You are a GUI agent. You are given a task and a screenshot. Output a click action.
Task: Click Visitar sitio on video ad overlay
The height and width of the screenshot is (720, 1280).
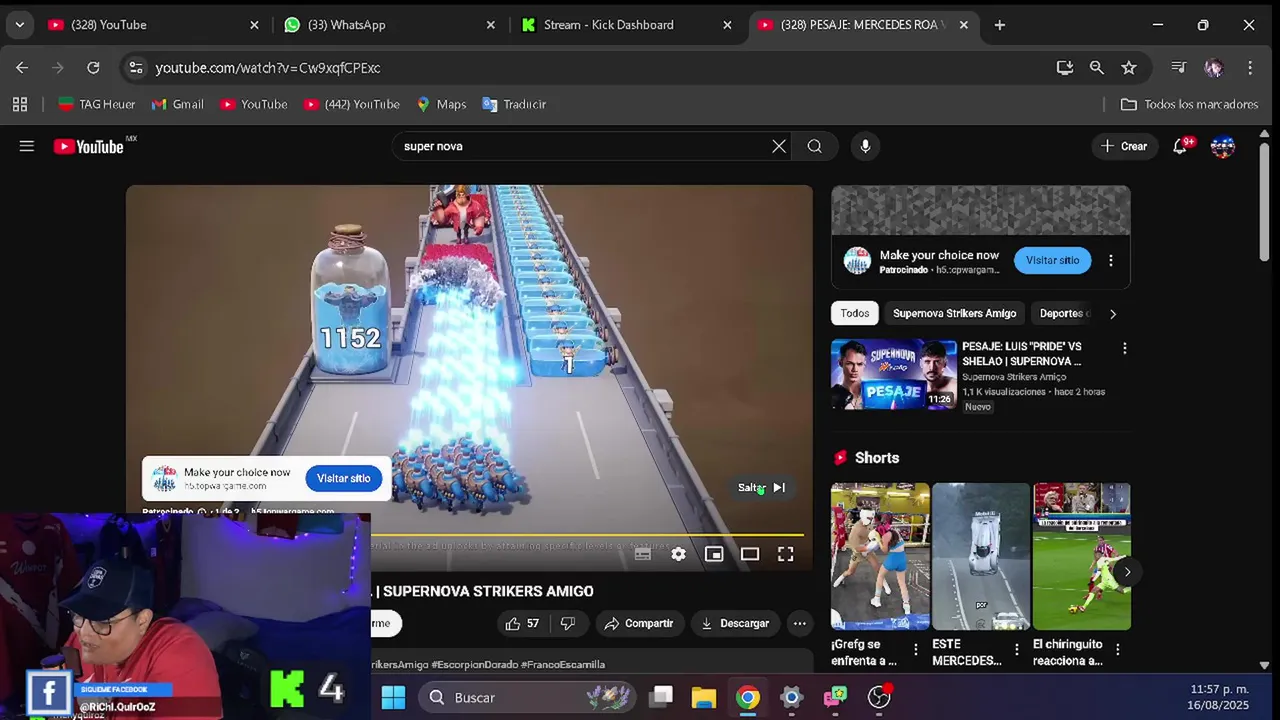pos(344,478)
